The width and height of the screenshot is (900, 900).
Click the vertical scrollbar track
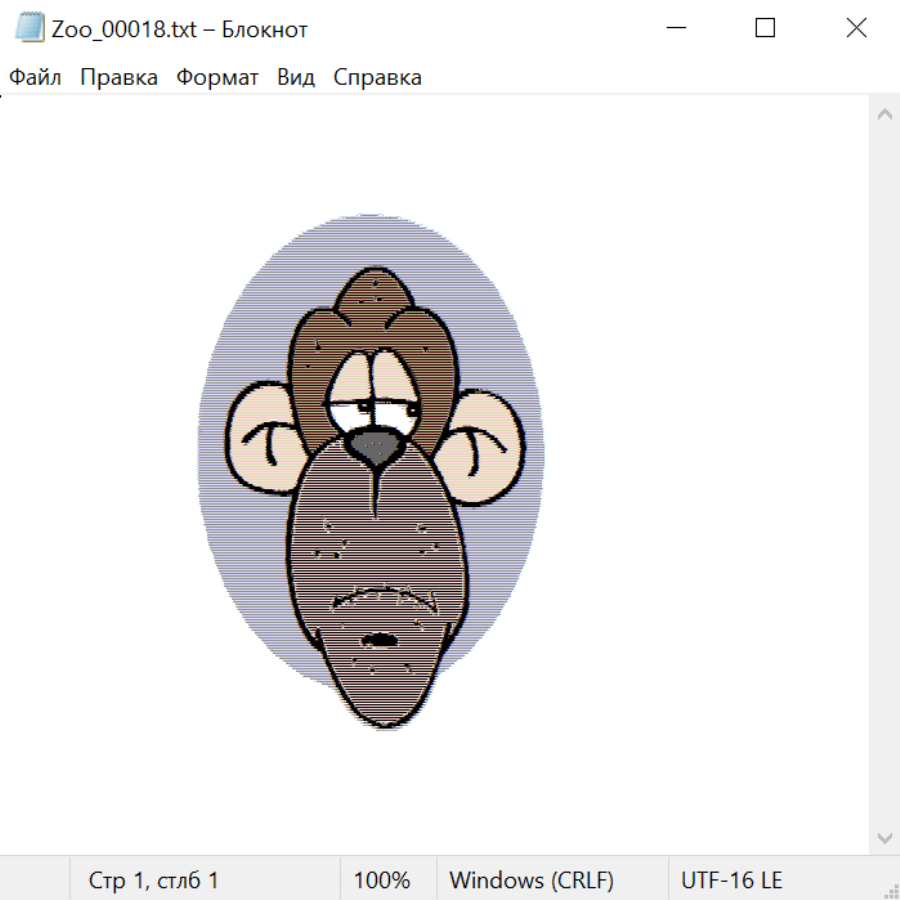[x=884, y=475]
